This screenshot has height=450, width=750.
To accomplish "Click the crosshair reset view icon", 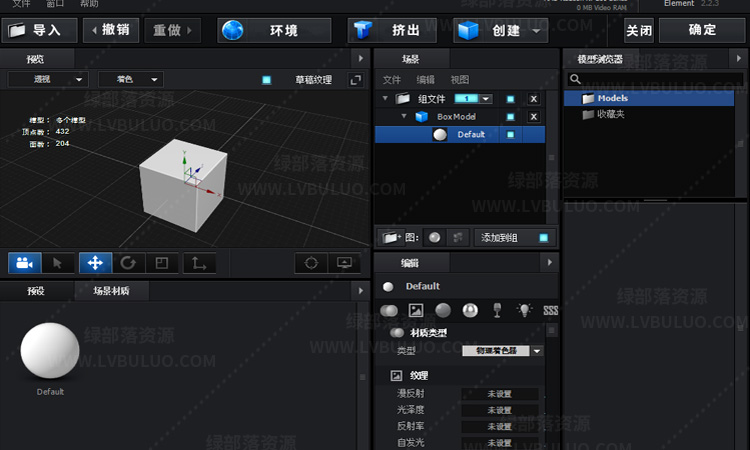I will 311,262.
